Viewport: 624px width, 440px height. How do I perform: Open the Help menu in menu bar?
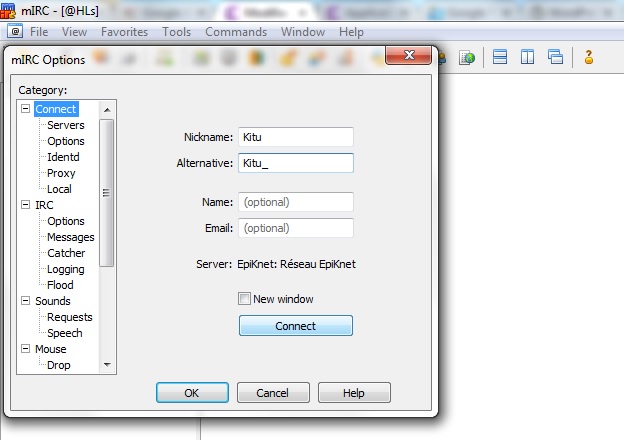click(x=351, y=32)
